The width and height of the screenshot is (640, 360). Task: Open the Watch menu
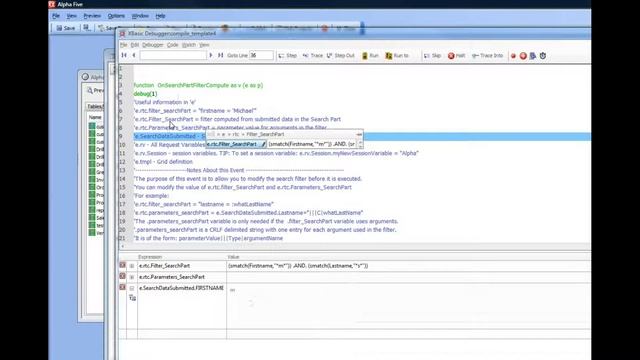tap(189, 45)
